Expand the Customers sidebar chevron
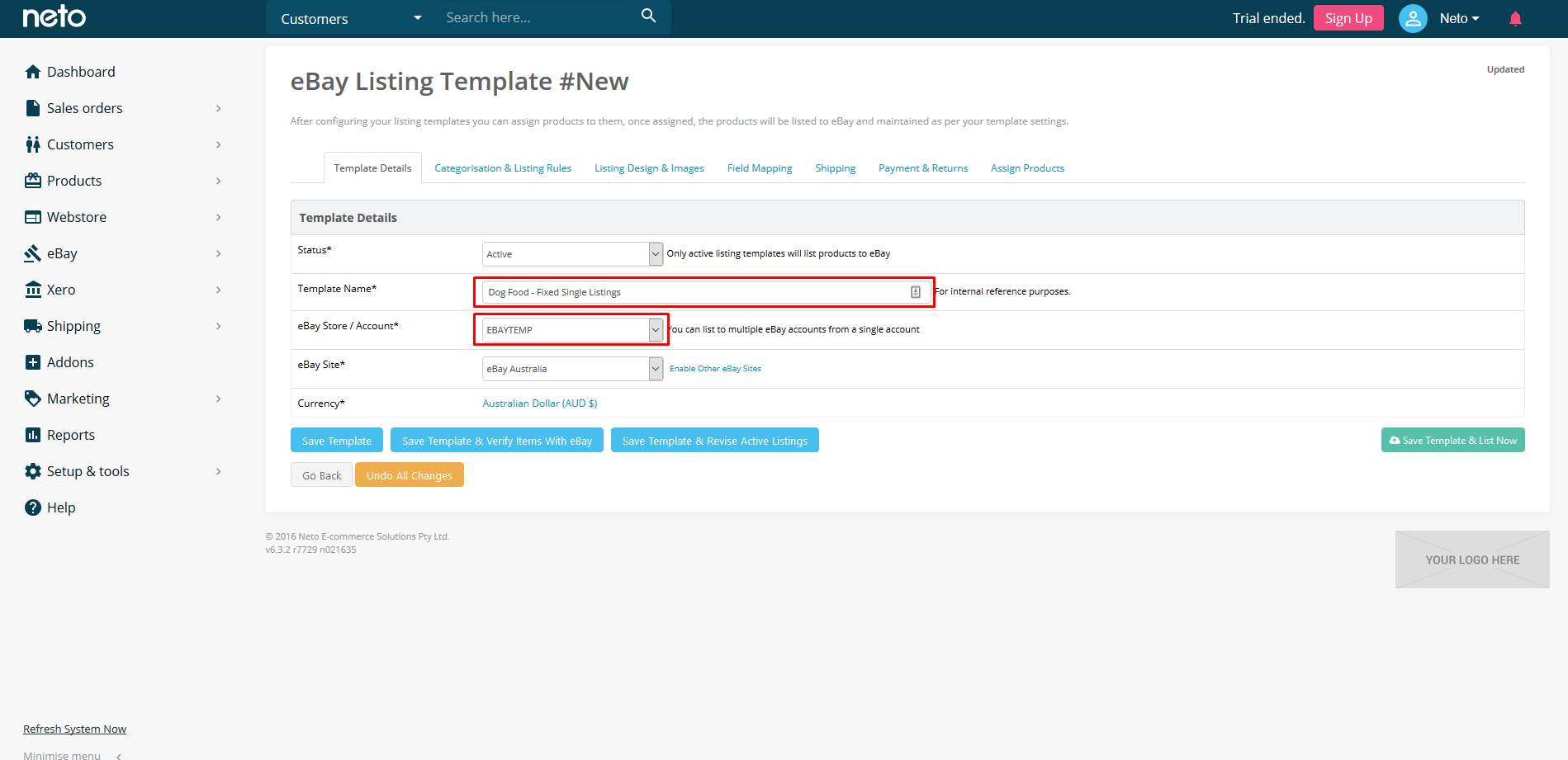 219,144
